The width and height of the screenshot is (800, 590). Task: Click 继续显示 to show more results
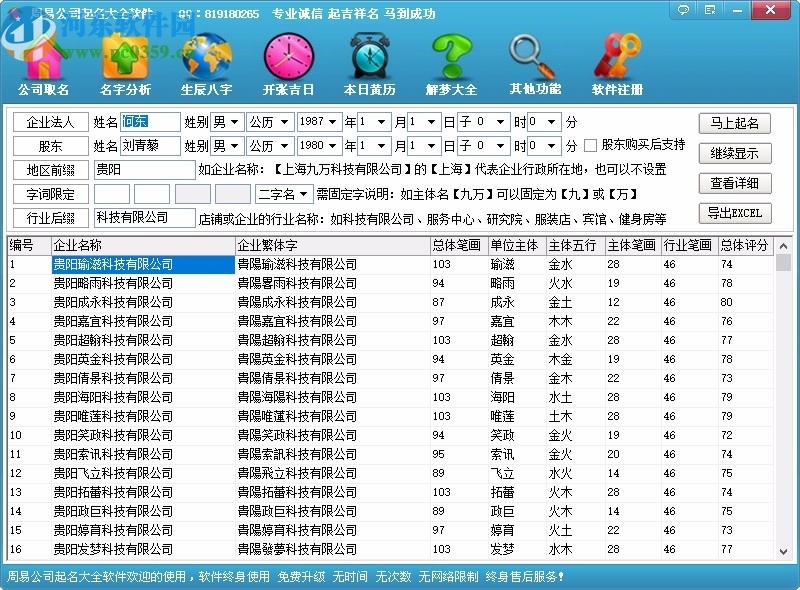pos(736,153)
